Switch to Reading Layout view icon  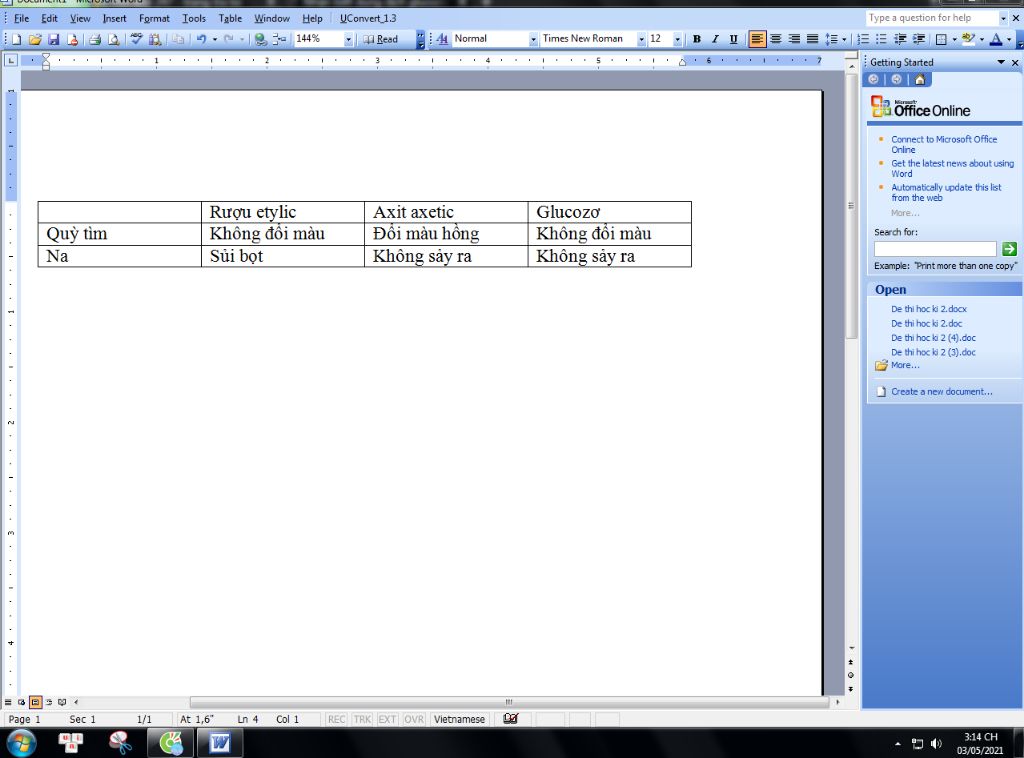(x=62, y=703)
